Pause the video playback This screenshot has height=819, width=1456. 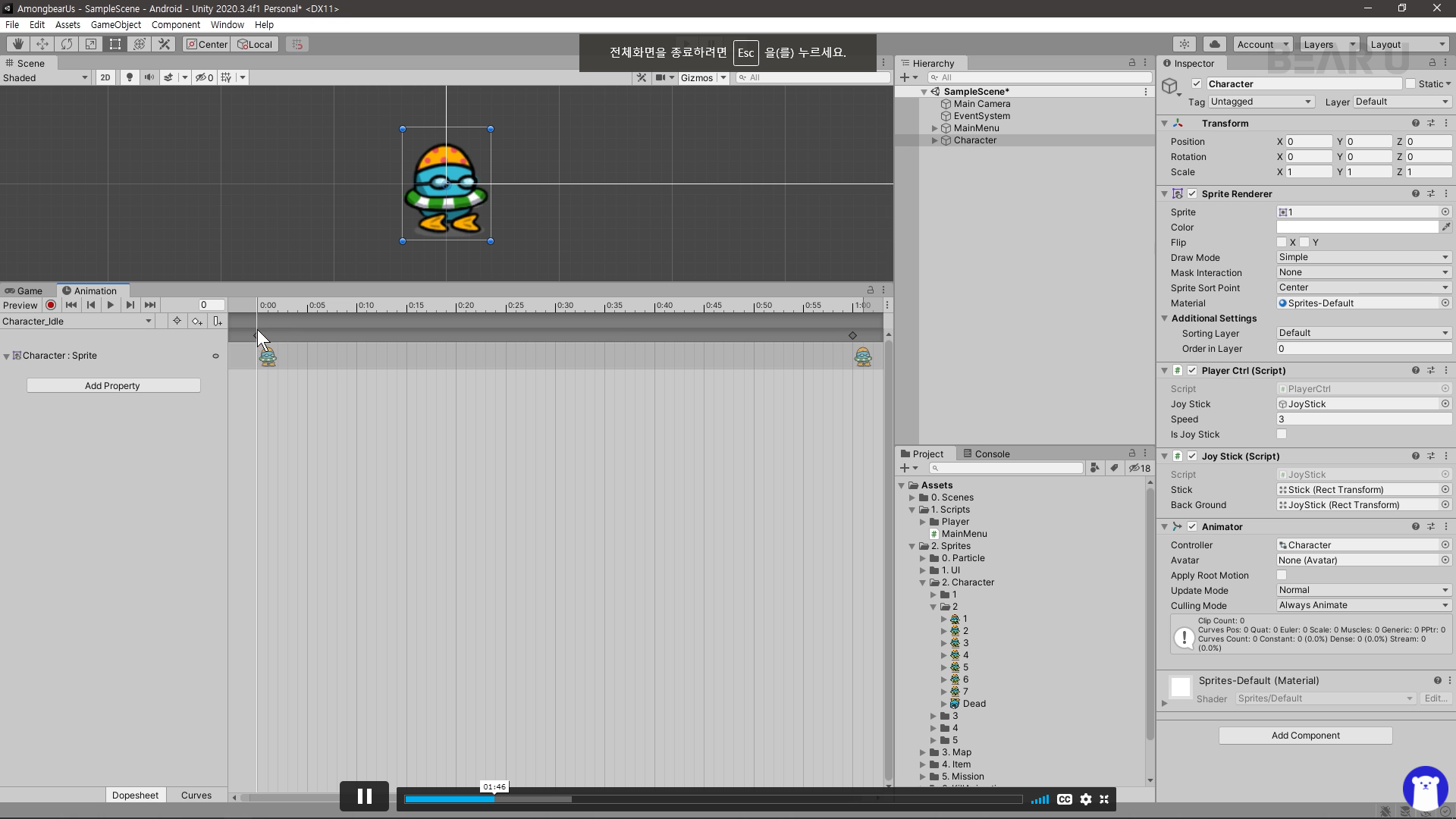364,796
